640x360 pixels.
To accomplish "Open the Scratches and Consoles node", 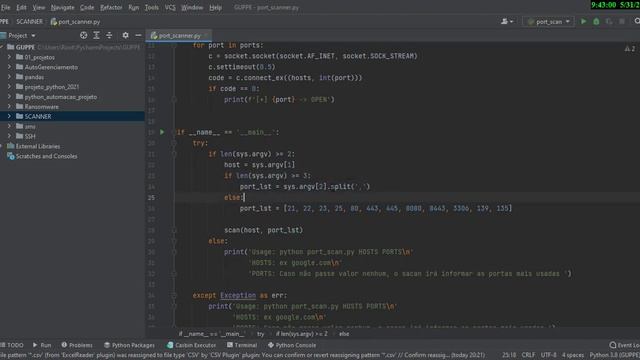I will point(42,156).
